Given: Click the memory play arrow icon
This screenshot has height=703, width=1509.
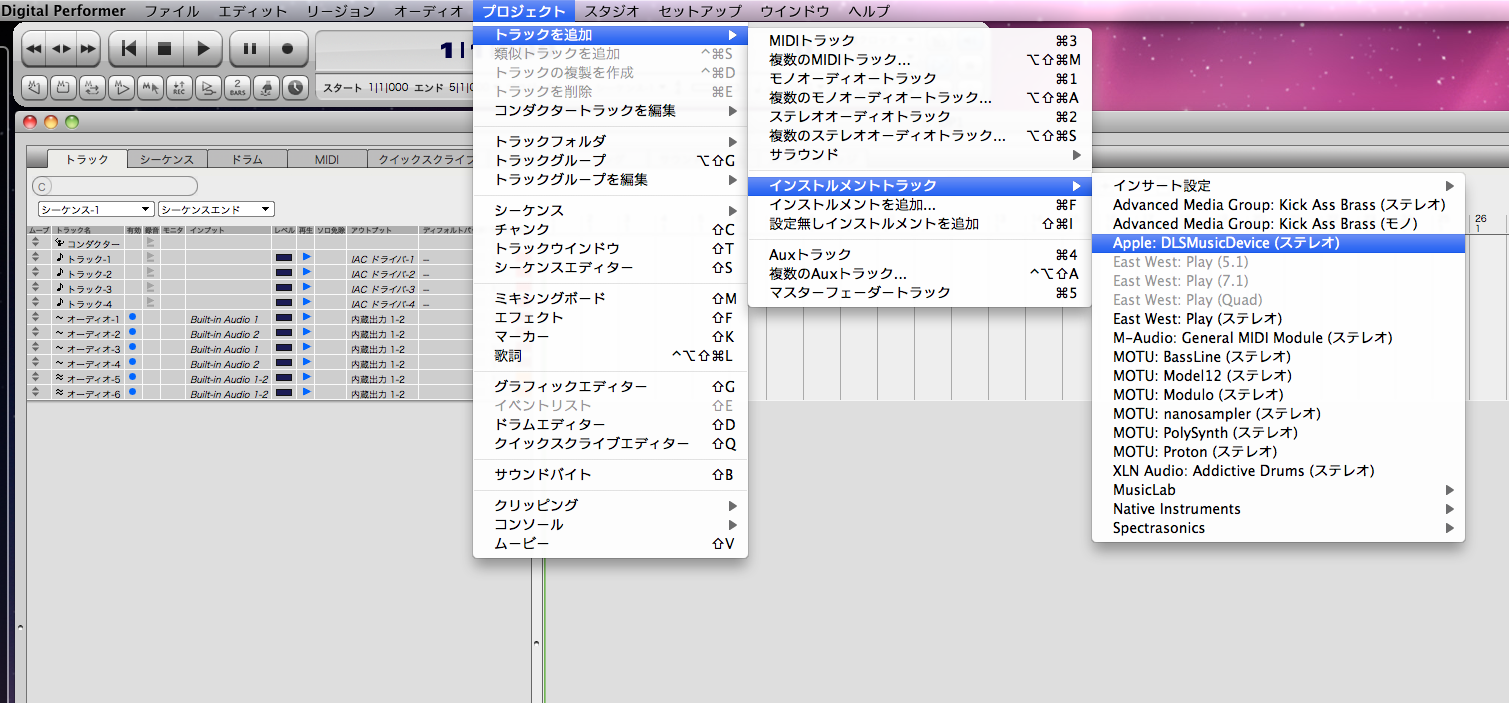Looking at the screenshot, I should (121, 87).
